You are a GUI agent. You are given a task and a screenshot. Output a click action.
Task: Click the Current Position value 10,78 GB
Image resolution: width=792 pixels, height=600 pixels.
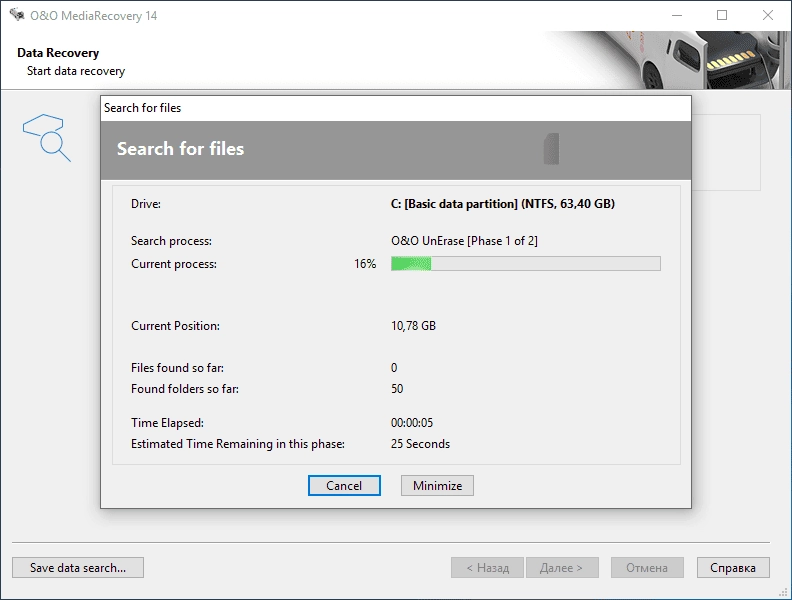413,326
